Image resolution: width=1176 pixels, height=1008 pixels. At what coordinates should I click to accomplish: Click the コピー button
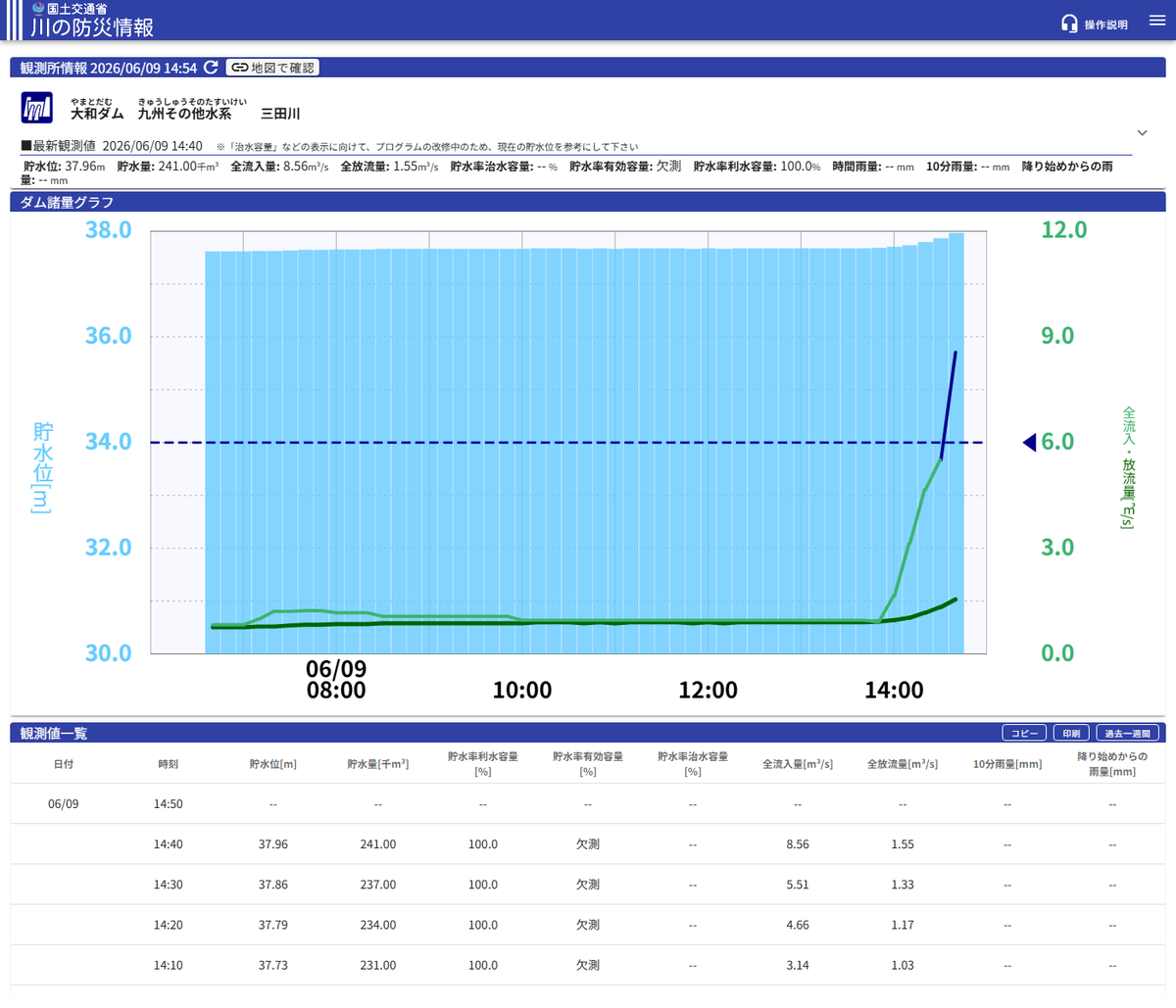[x=1024, y=733]
